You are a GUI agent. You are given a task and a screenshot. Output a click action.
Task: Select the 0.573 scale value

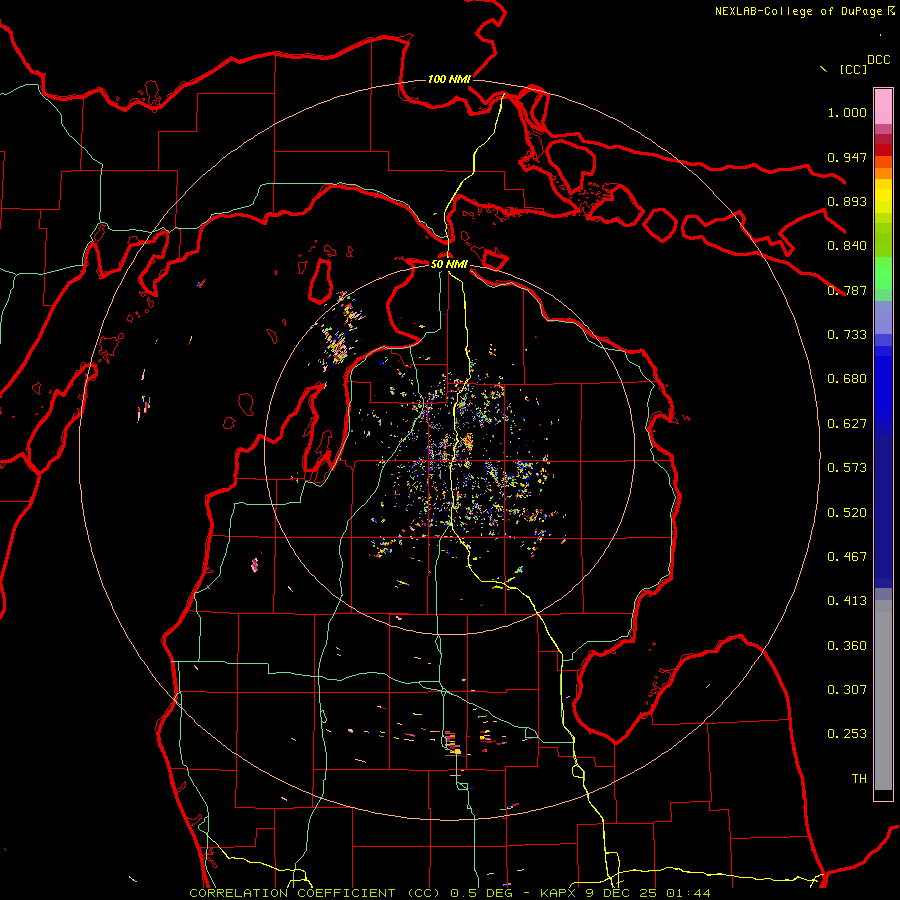pos(847,468)
